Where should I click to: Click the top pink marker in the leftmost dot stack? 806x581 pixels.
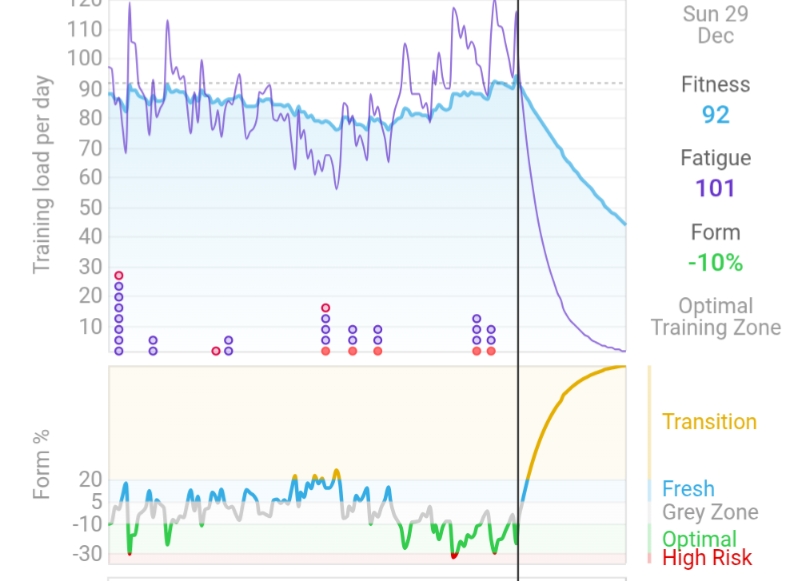point(119,275)
